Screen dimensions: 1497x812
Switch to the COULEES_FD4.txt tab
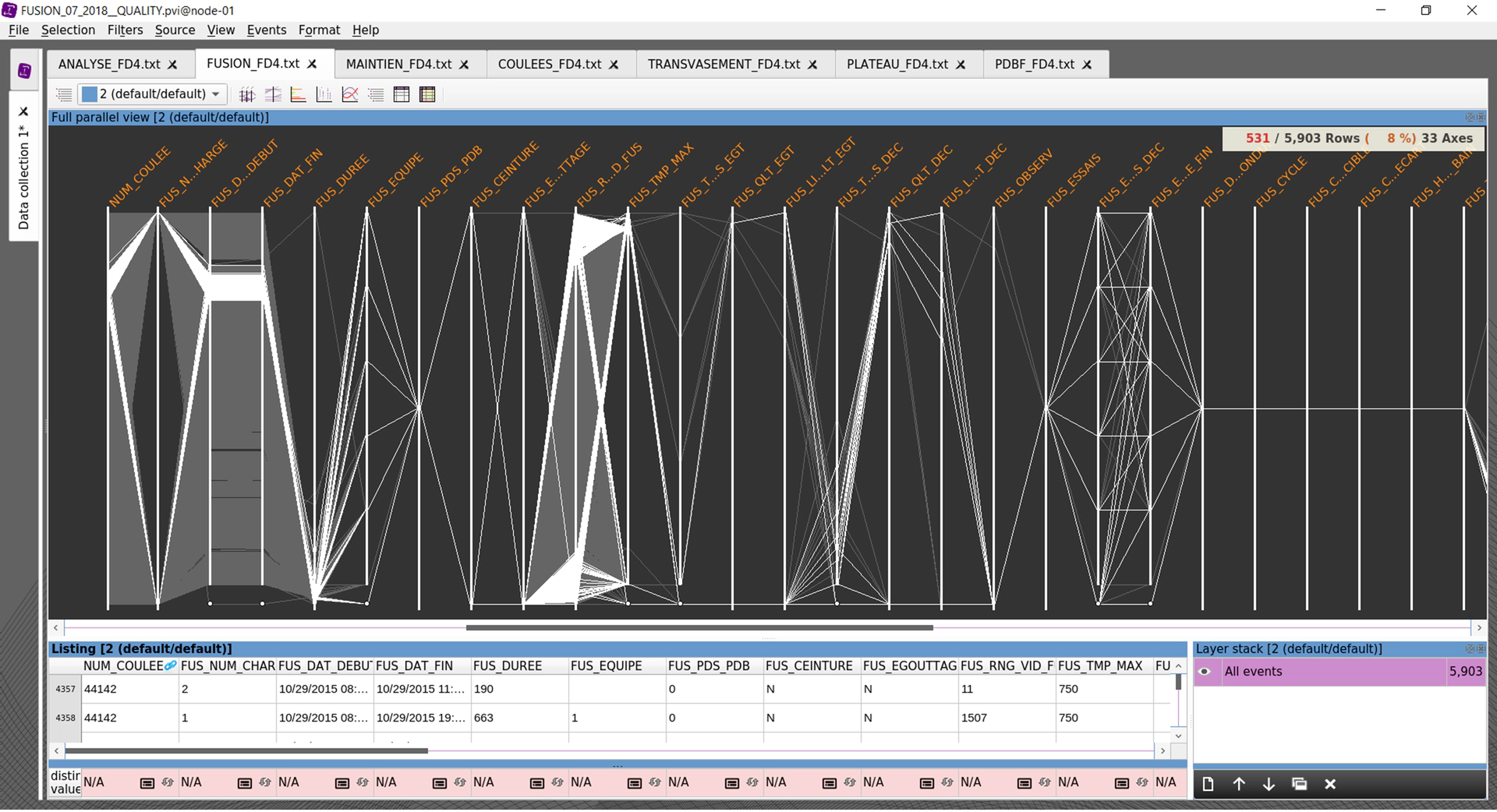[549, 64]
